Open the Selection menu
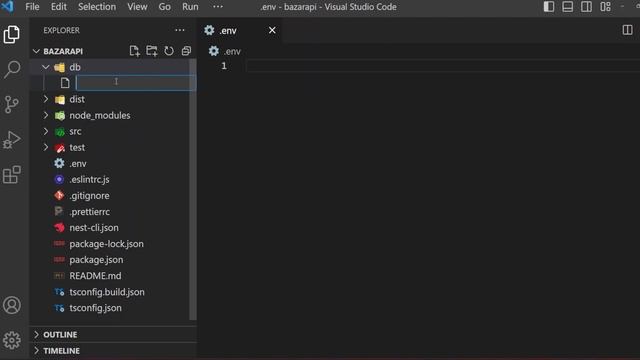Image resolution: width=640 pixels, height=360 pixels. (x=97, y=7)
